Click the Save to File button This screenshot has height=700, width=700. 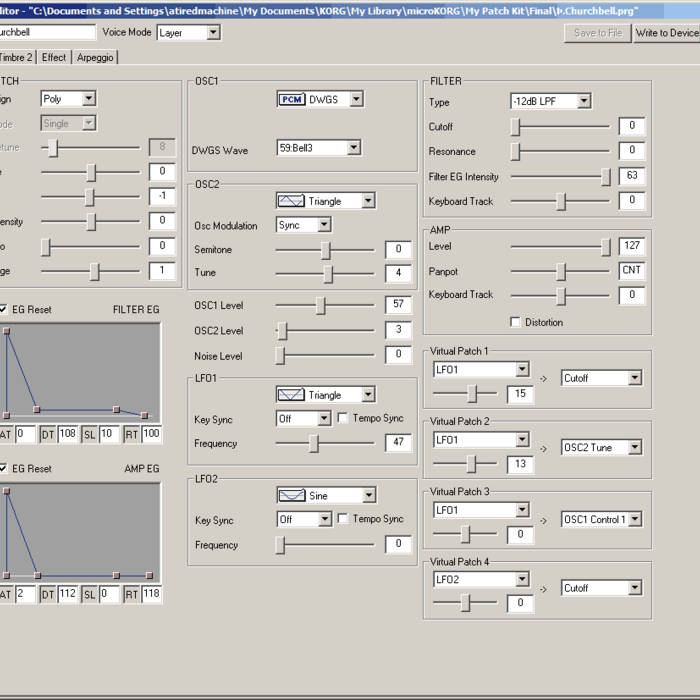[x=598, y=33]
